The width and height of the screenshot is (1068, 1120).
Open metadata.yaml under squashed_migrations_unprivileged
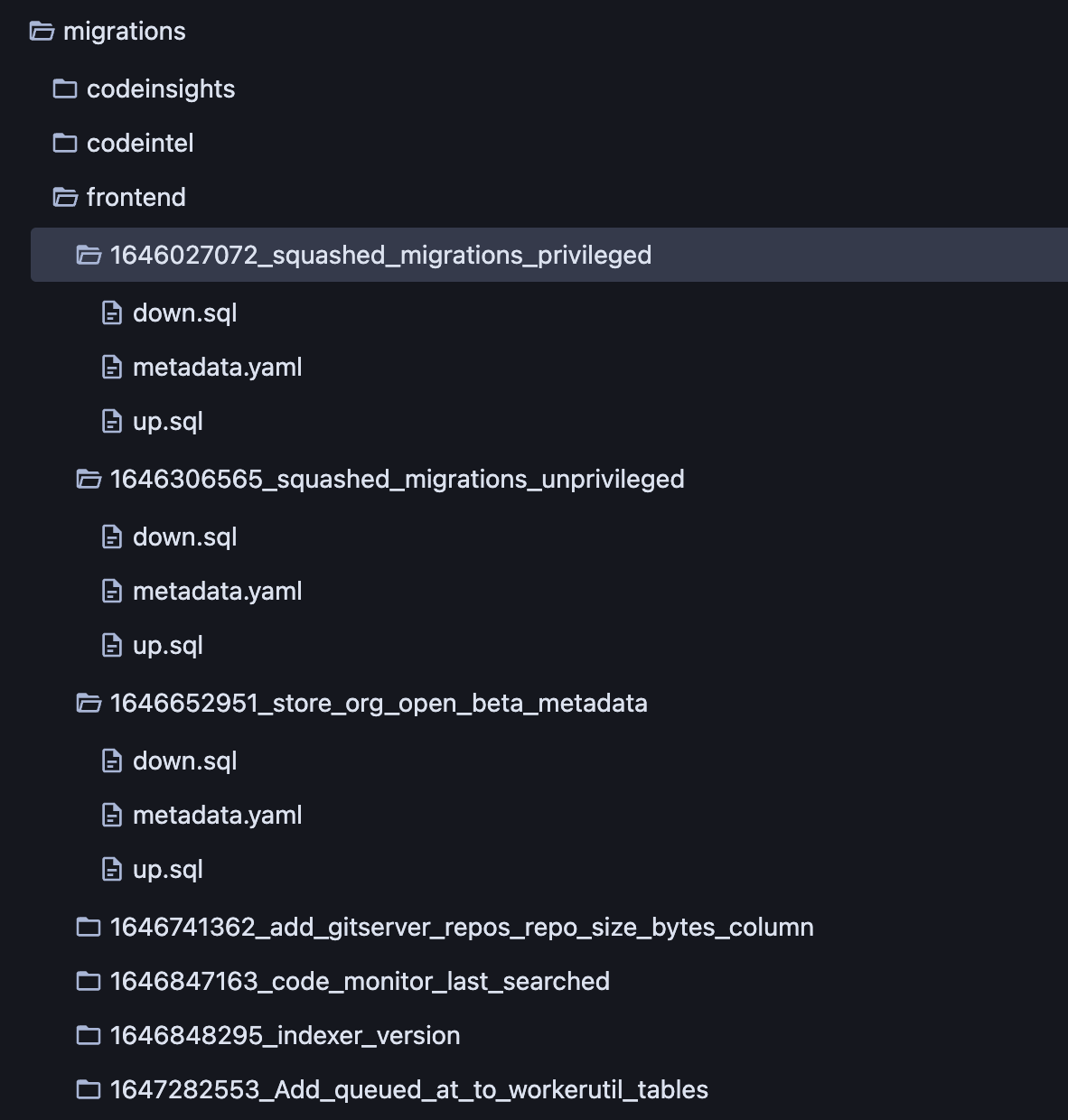coord(217,591)
